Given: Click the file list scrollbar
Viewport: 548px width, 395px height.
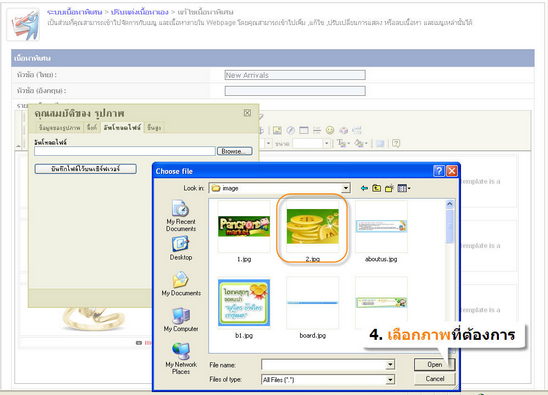Looking at the screenshot, I should pos(449,276).
